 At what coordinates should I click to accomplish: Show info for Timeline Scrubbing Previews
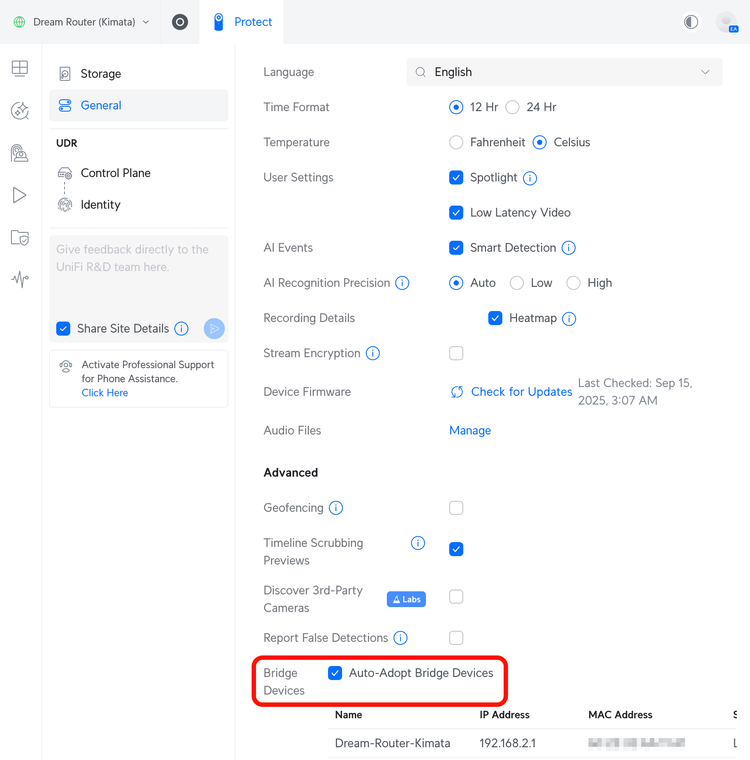(x=418, y=543)
